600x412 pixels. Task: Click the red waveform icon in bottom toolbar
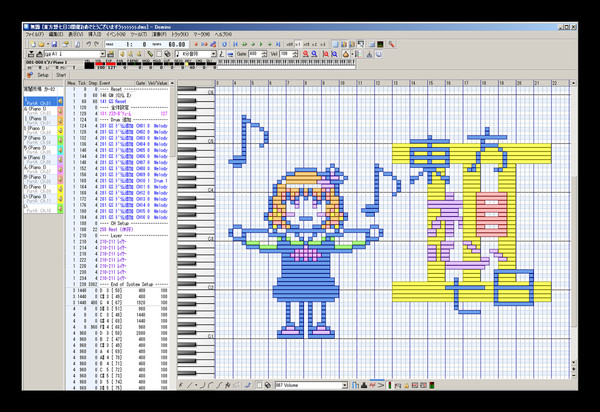coord(372,385)
